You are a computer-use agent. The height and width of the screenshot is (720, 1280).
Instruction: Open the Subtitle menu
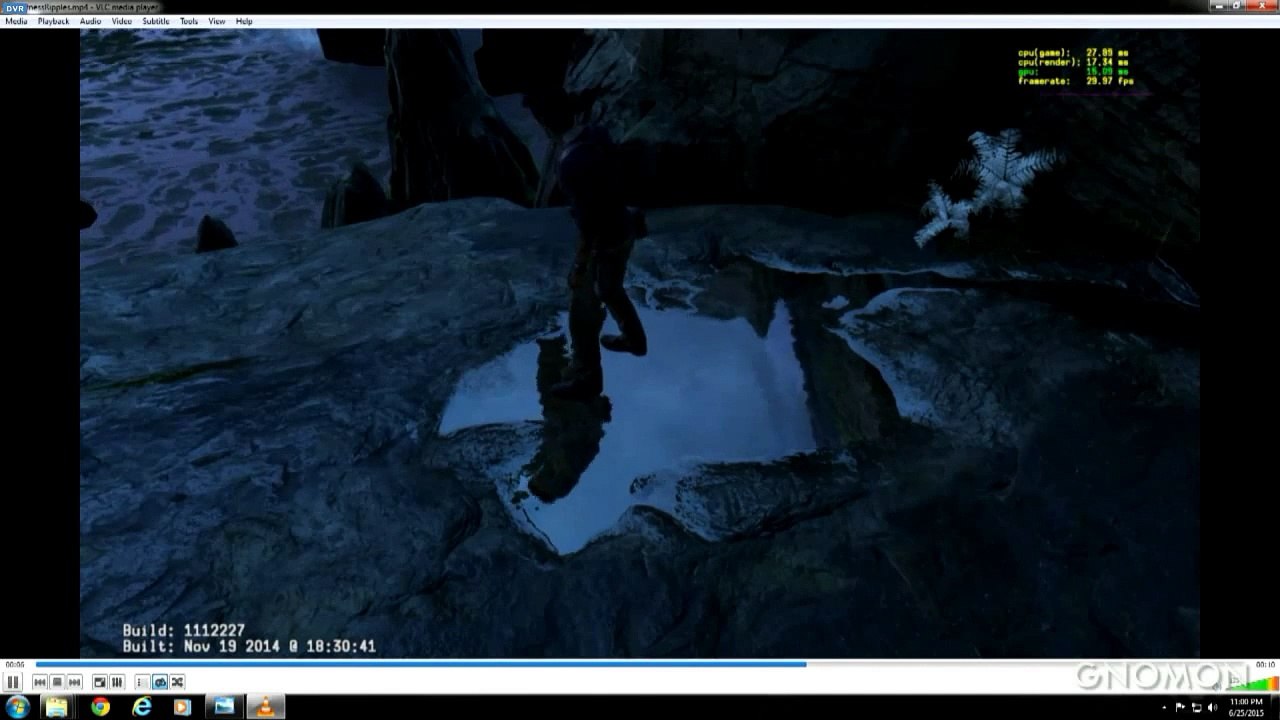tap(155, 21)
